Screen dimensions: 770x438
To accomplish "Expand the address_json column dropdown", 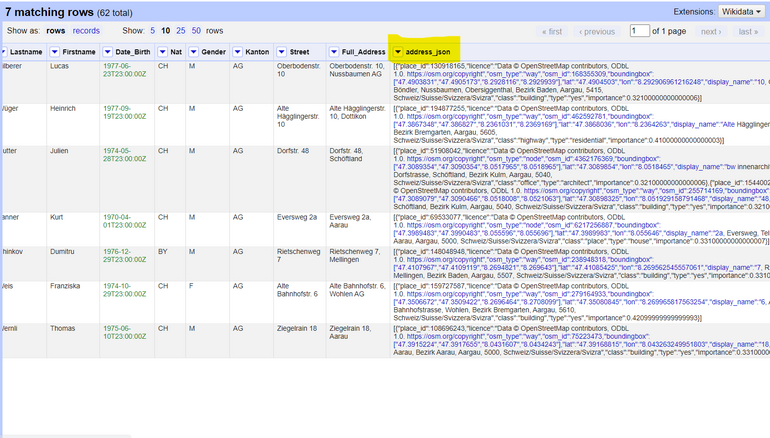I will tap(398, 50).
